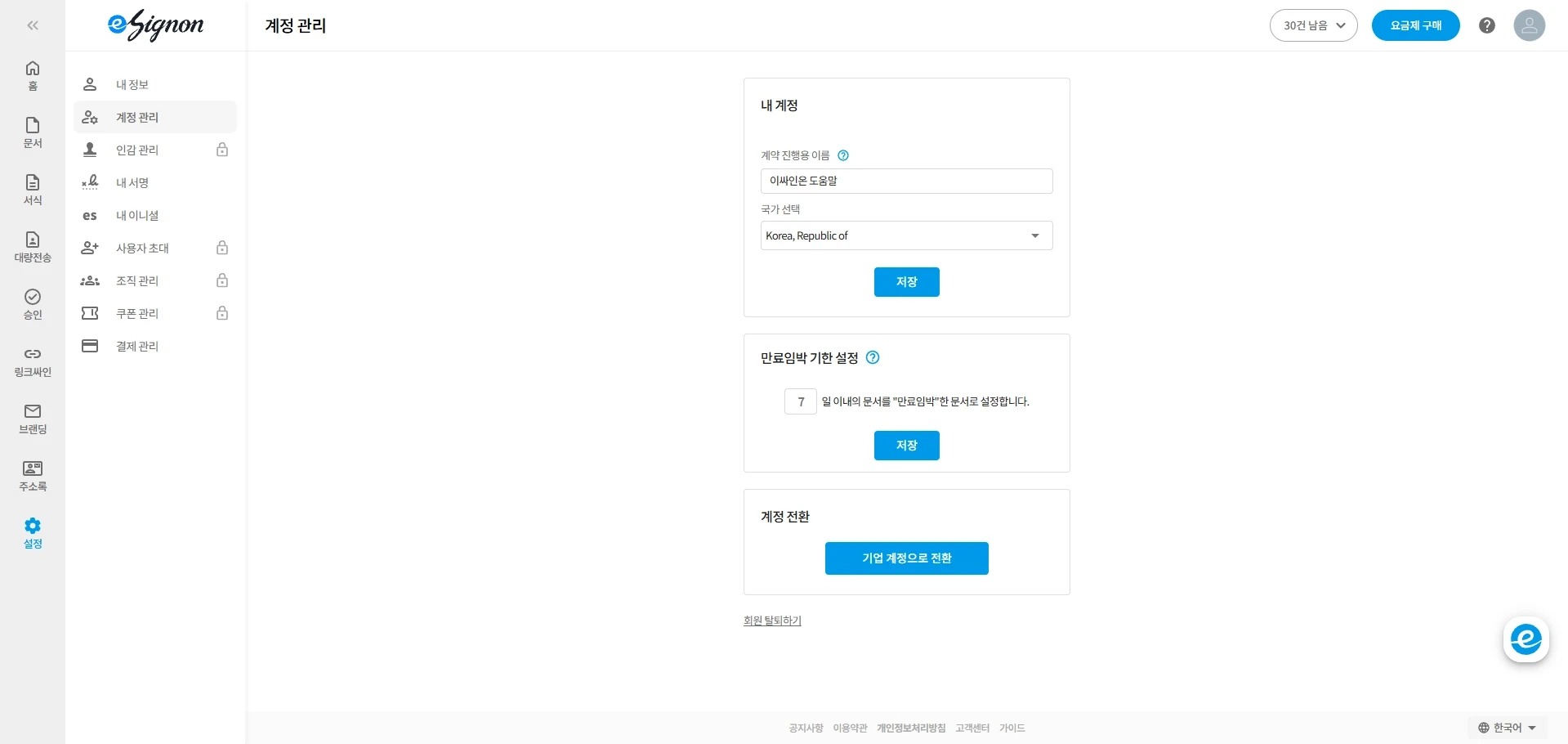This screenshot has width=1568, height=744.
Task: Open the Approval (승인) section
Action: coord(33,304)
